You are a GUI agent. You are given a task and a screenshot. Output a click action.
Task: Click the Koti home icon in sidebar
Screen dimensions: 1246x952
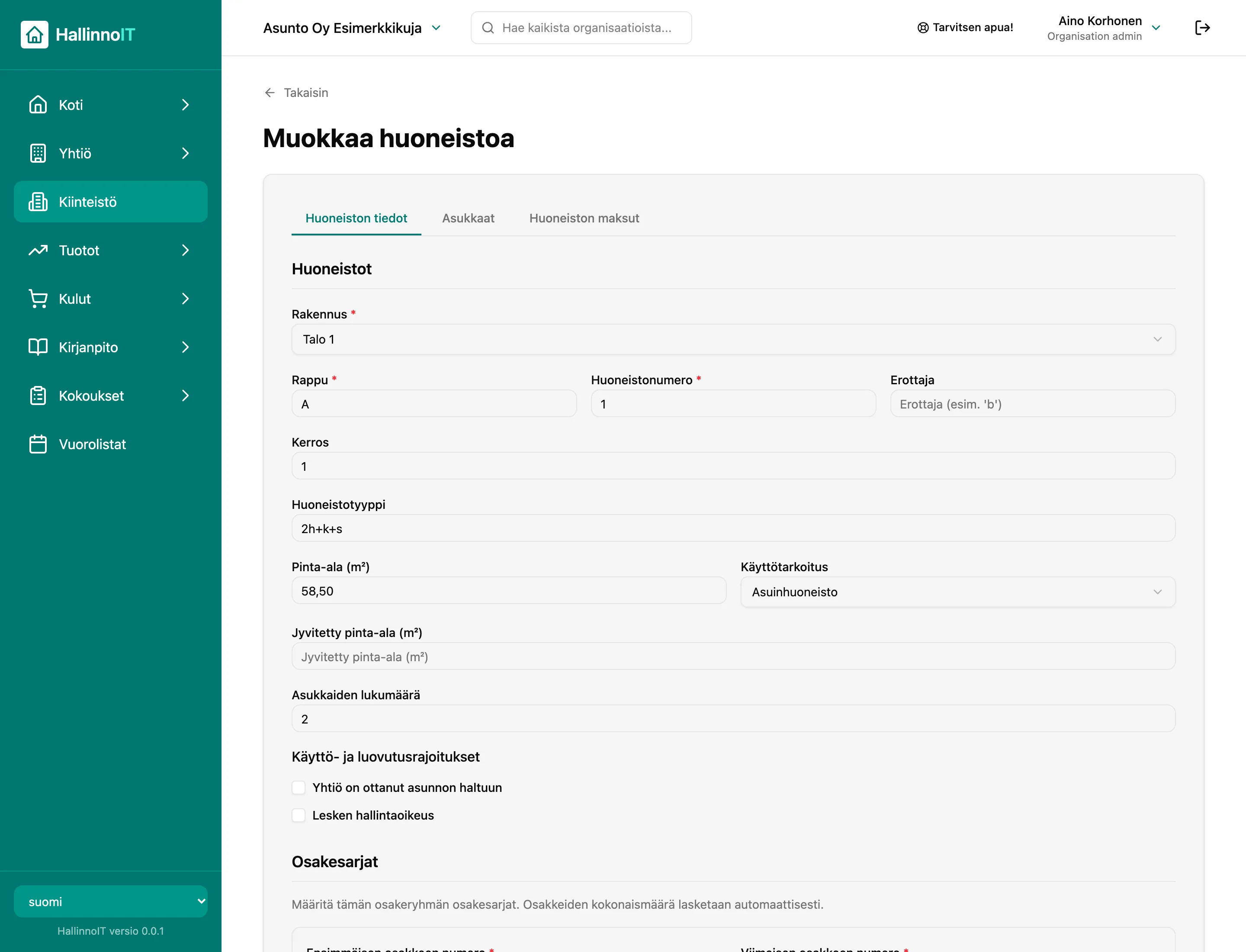click(x=38, y=105)
